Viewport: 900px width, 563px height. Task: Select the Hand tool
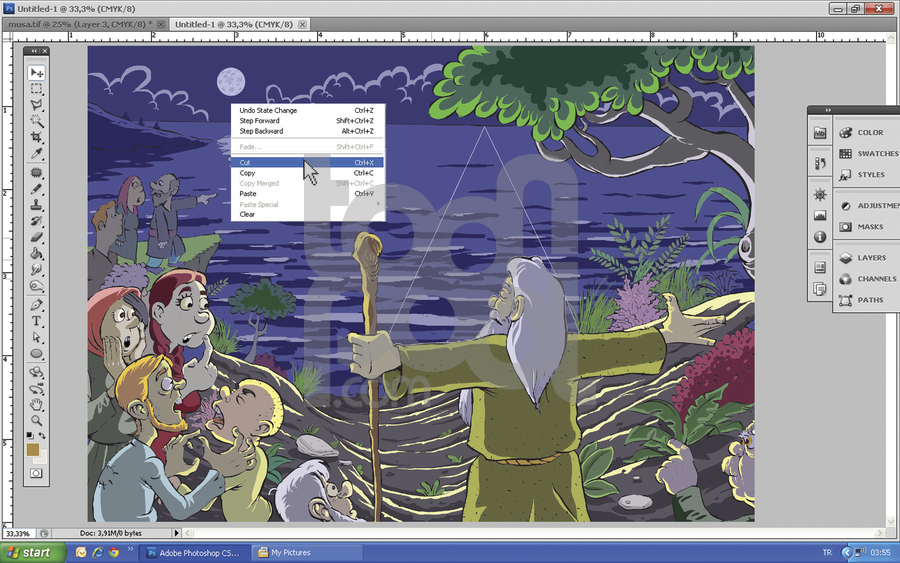36,405
